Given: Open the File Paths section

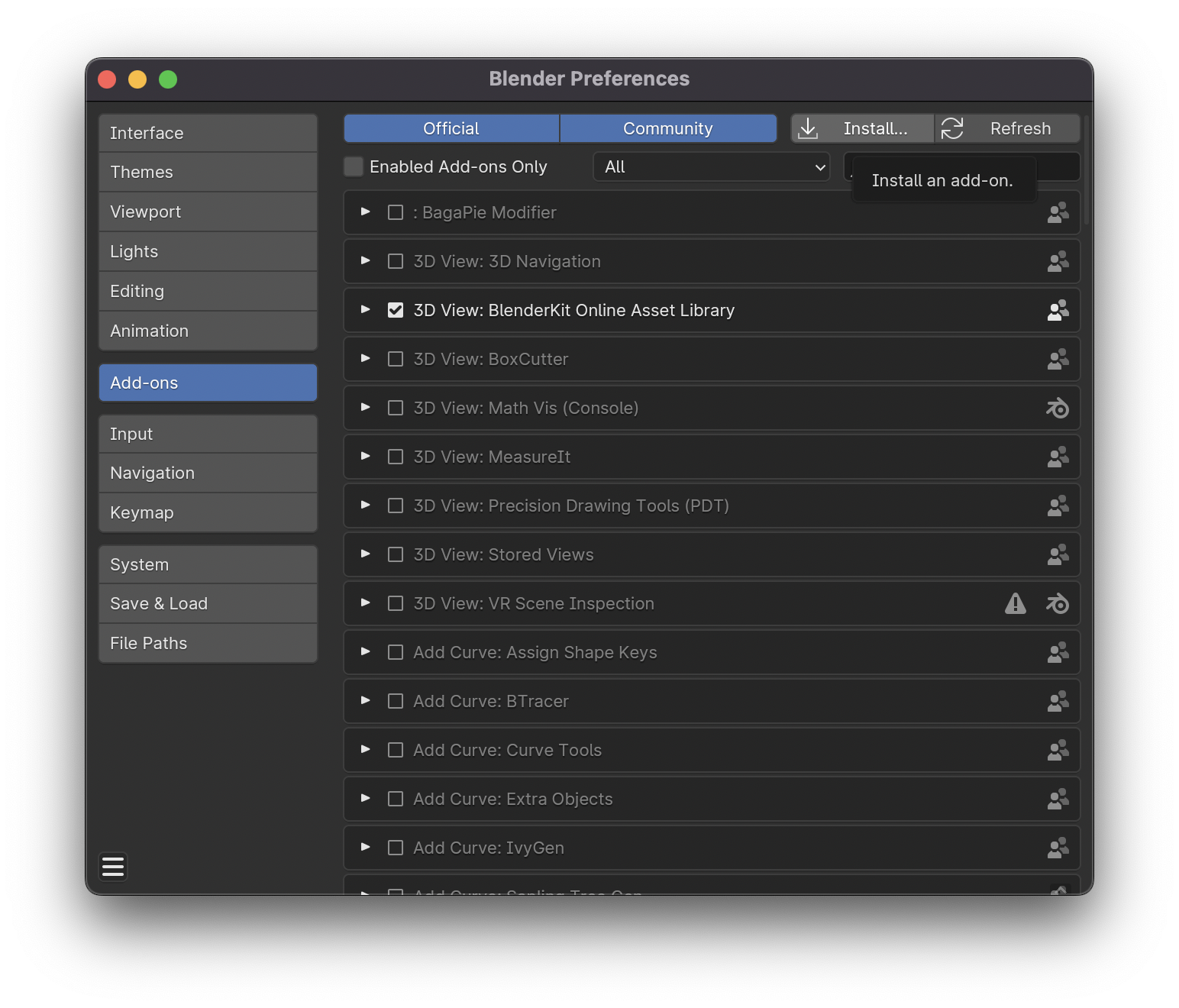Looking at the screenshot, I should pos(208,644).
